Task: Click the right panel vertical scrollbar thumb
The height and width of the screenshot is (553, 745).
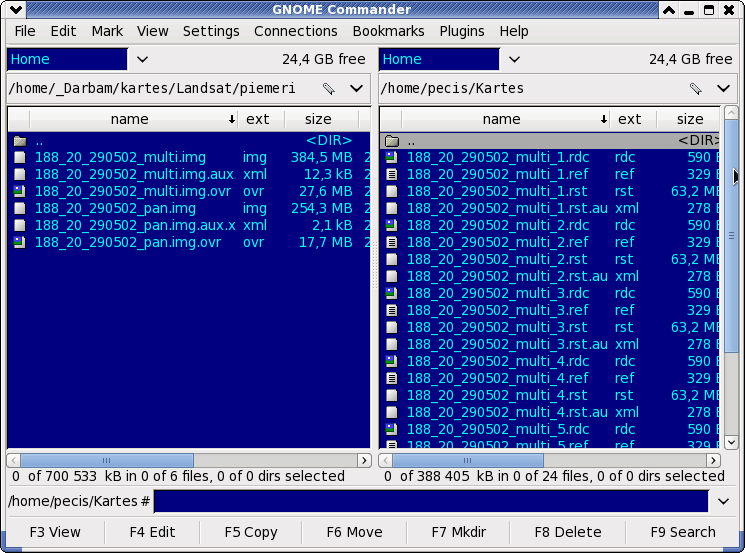Action: pyautogui.click(x=731, y=235)
